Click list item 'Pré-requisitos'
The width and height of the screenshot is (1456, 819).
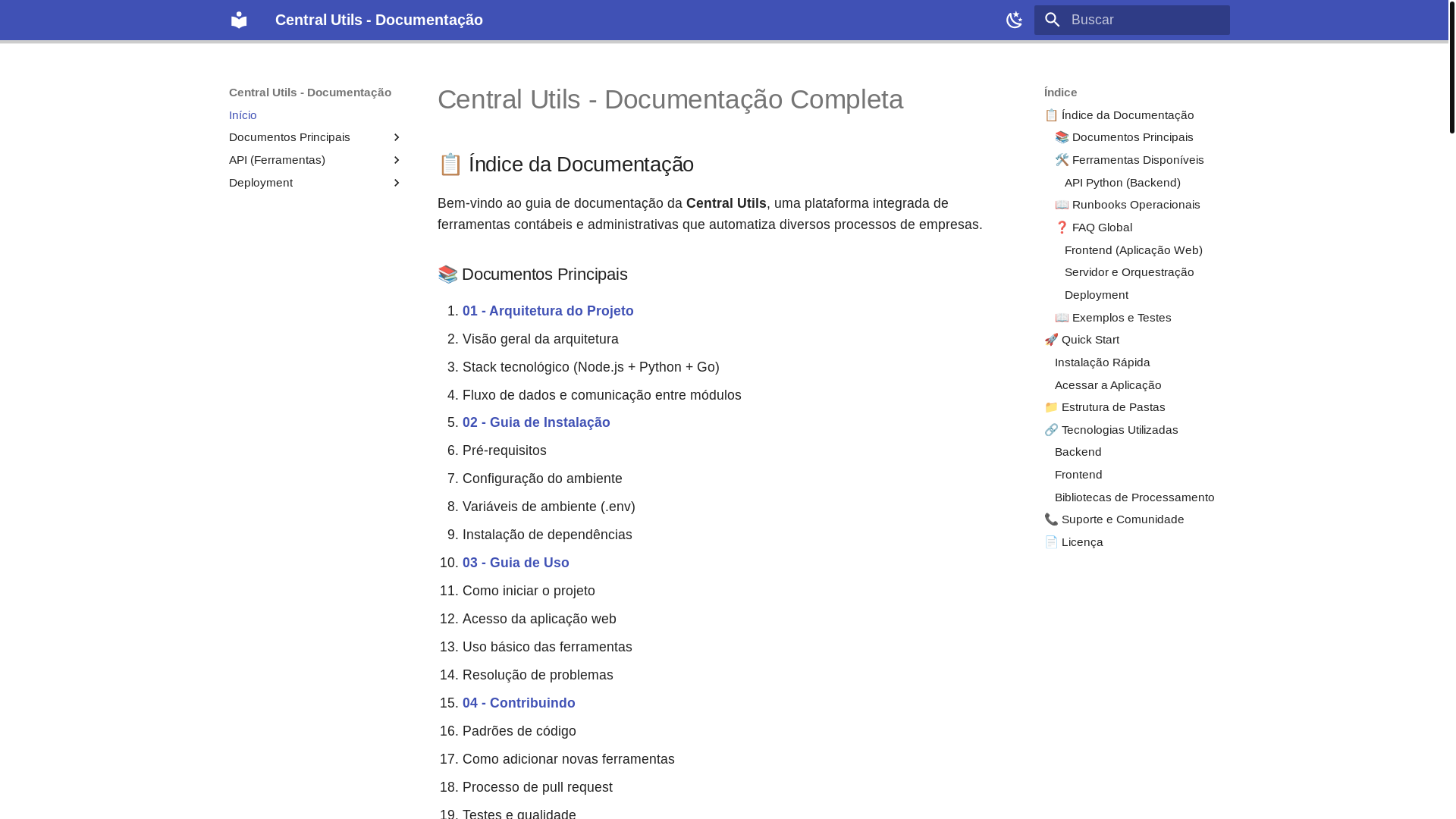[x=504, y=450]
